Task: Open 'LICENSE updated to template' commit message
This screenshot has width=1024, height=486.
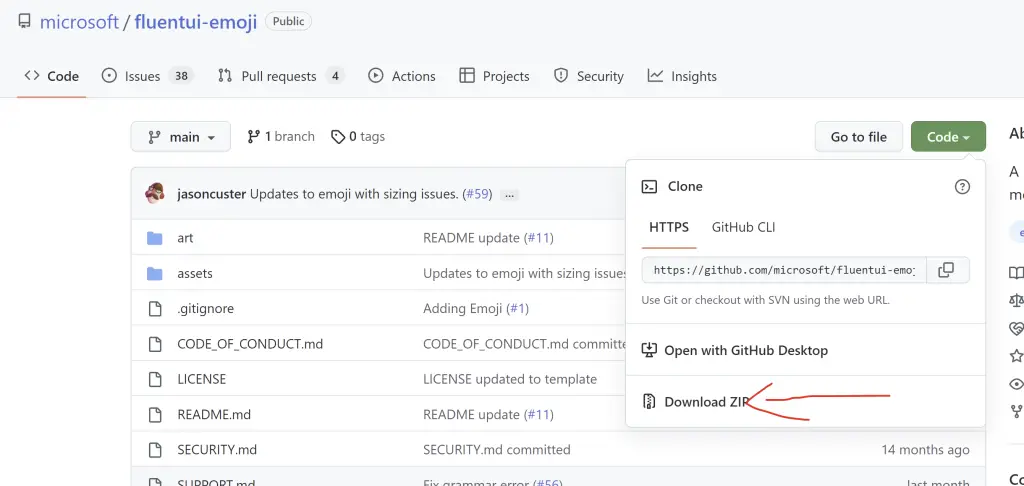Action: pyautogui.click(x=510, y=379)
